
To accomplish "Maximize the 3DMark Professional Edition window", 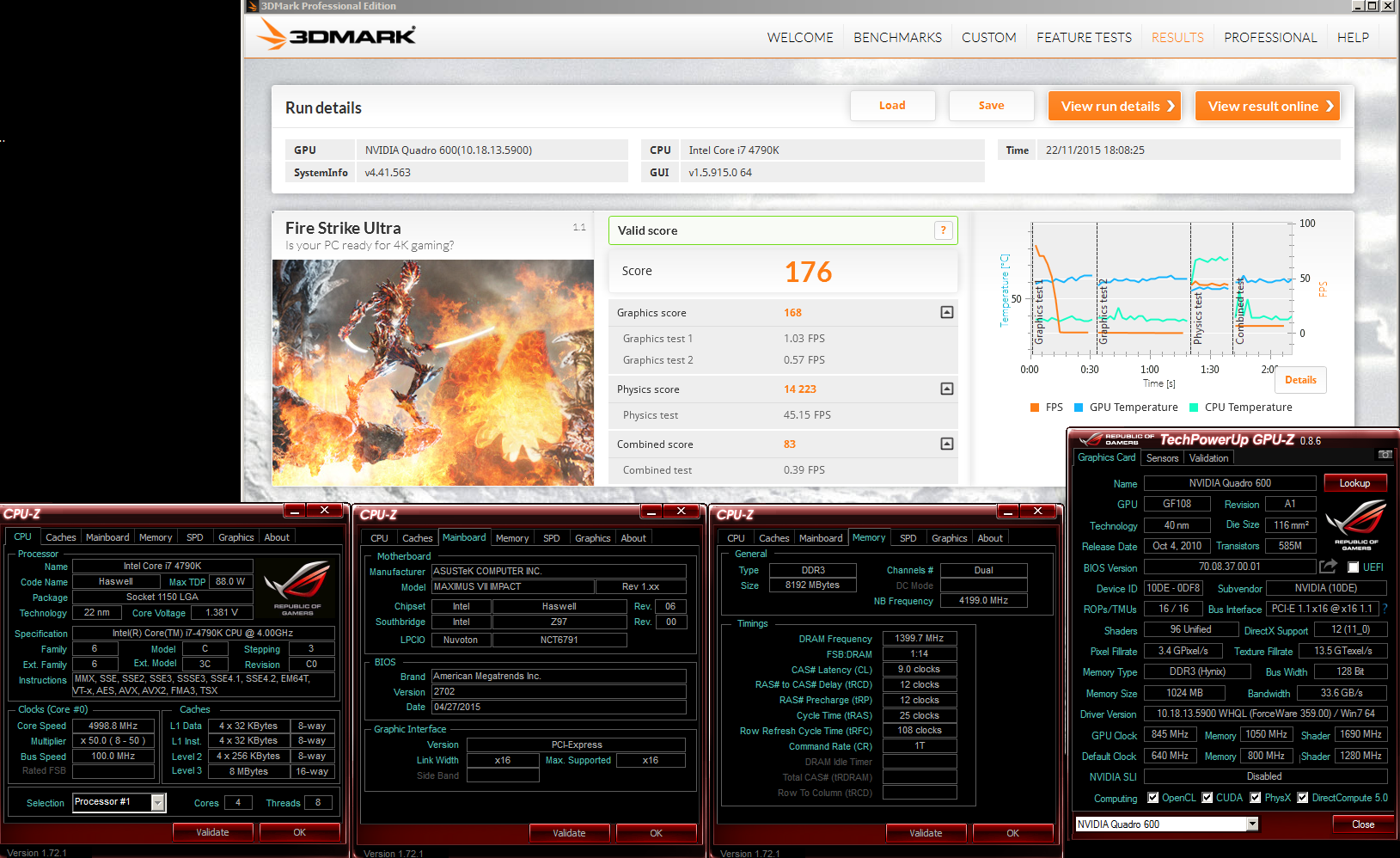I will point(1372,6).
